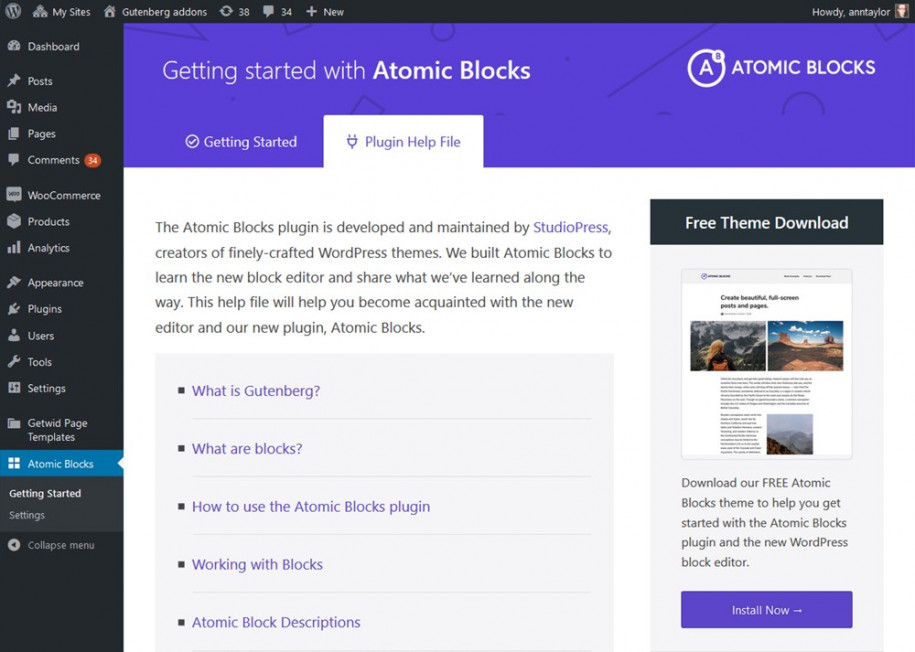This screenshot has height=652, width=915.
Task: Select the Appearance paintbrush icon
Action: tap(16, 282)
